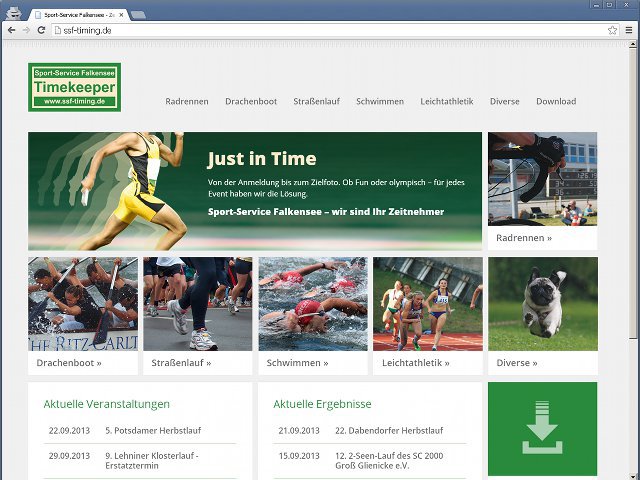Go to Leichtathletik in top navigation
640x480 pixels.
click(x=446, y=101)
